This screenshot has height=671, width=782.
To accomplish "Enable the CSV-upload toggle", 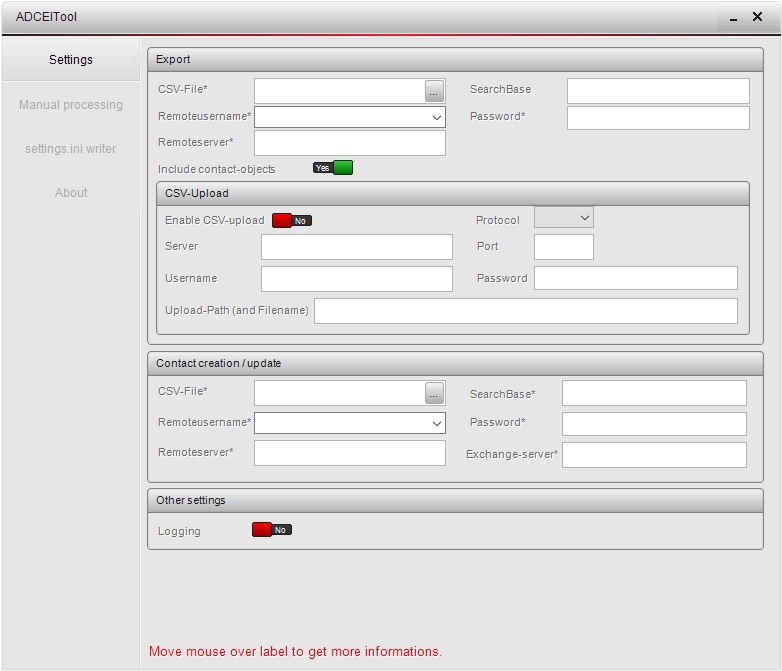I will 292,220.
